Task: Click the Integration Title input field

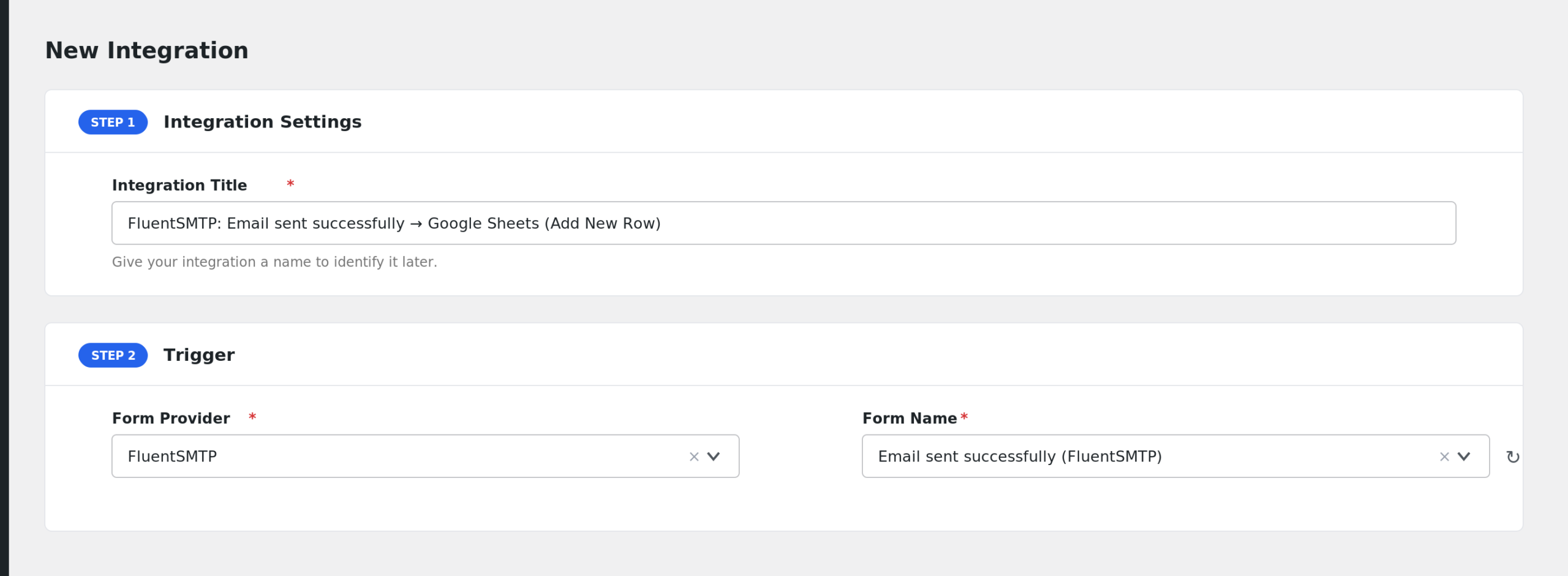Action: 783,223
